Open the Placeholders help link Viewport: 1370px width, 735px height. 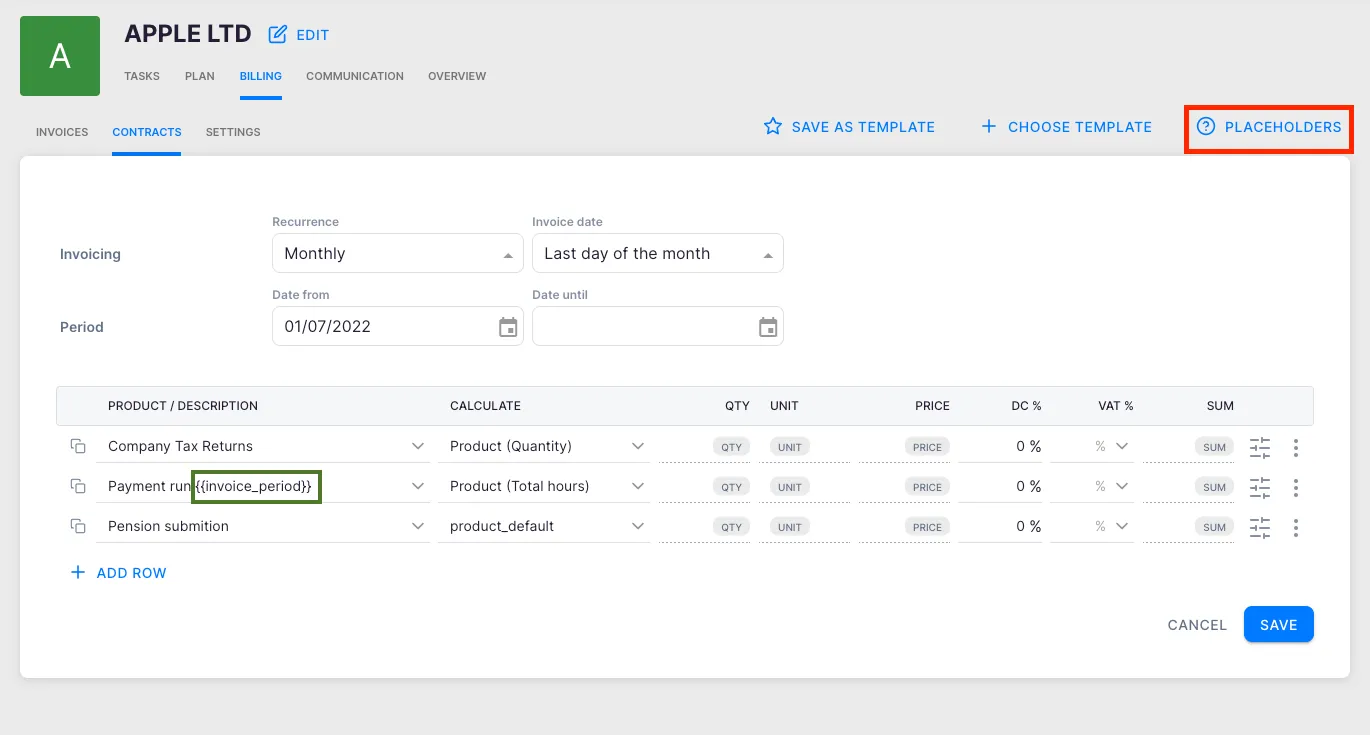click(1269, 127)
